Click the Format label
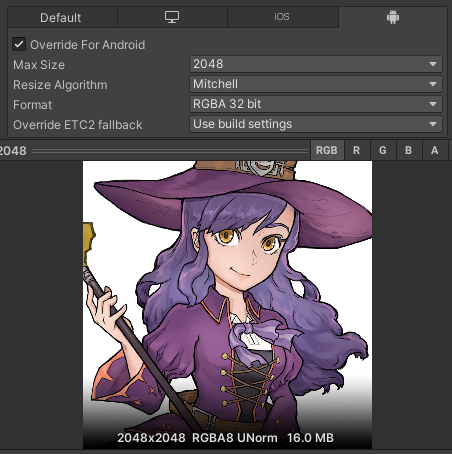The image size is (452, 454). 33,105
